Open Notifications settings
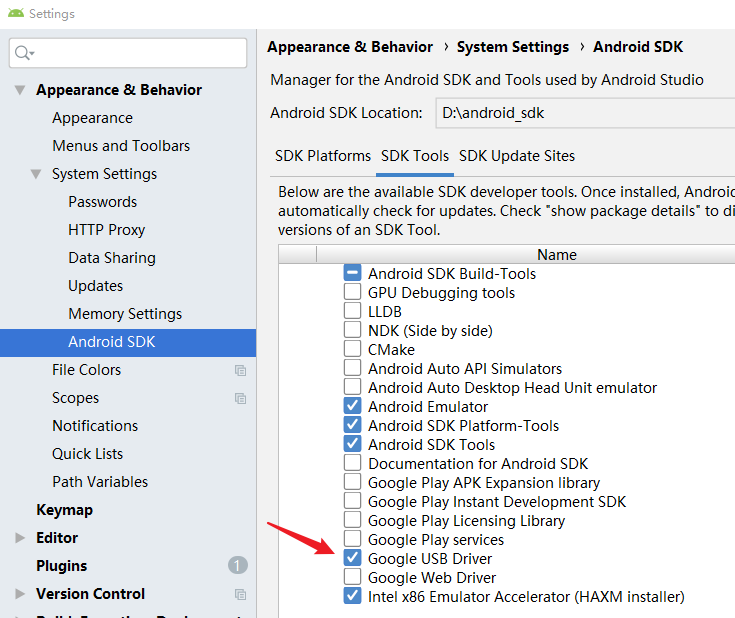Viewport: 735px width, 618px height. pyautogui.click(x=95, y=426)
